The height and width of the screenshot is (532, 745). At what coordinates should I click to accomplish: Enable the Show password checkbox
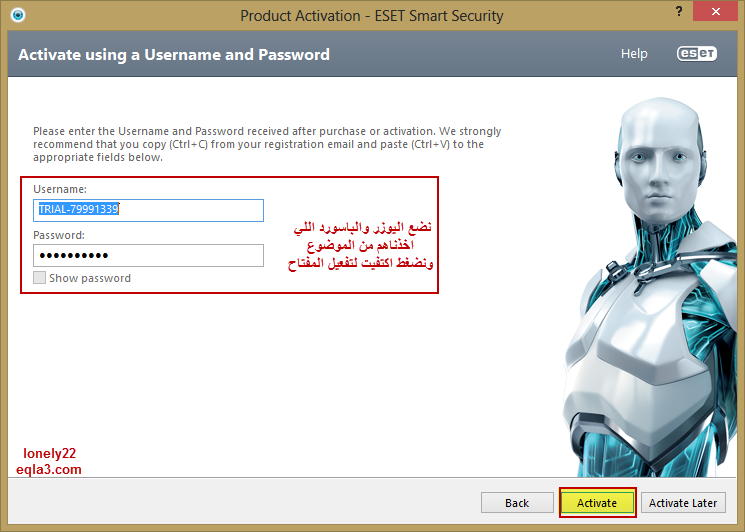click(39, 277)
